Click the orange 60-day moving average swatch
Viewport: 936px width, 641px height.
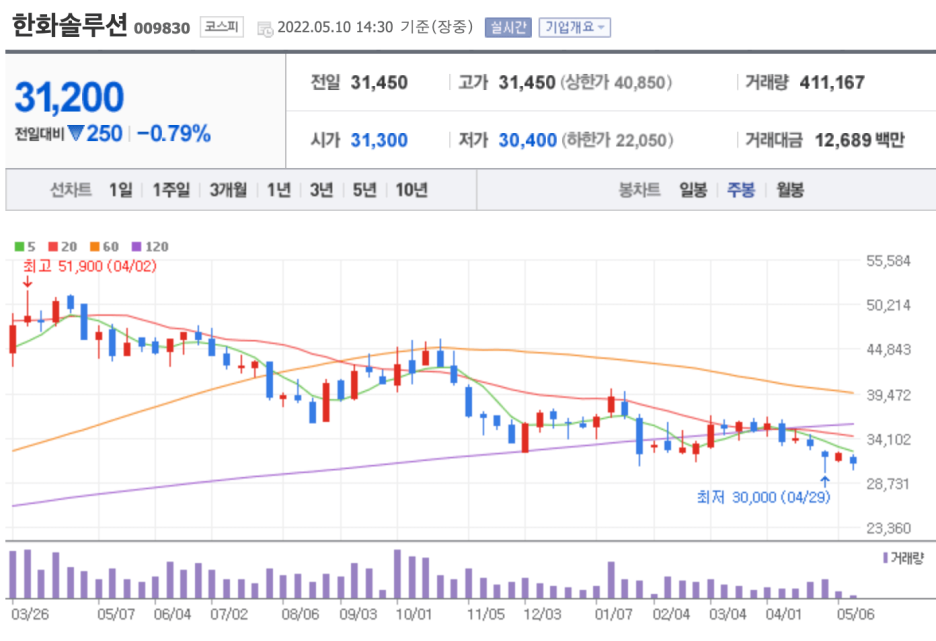tap(95, 246)
